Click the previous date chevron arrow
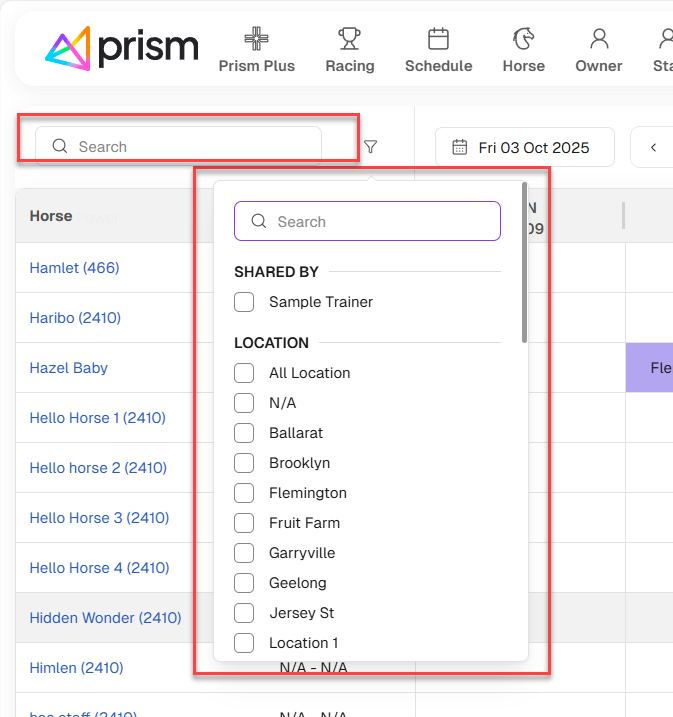 (653, 147)
